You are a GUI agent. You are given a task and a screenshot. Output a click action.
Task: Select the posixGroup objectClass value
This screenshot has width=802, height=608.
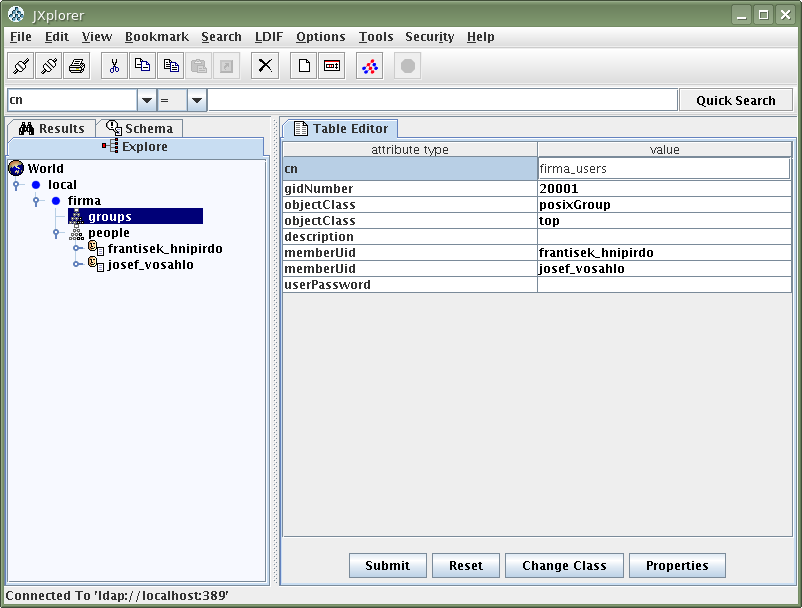point(664,205)
